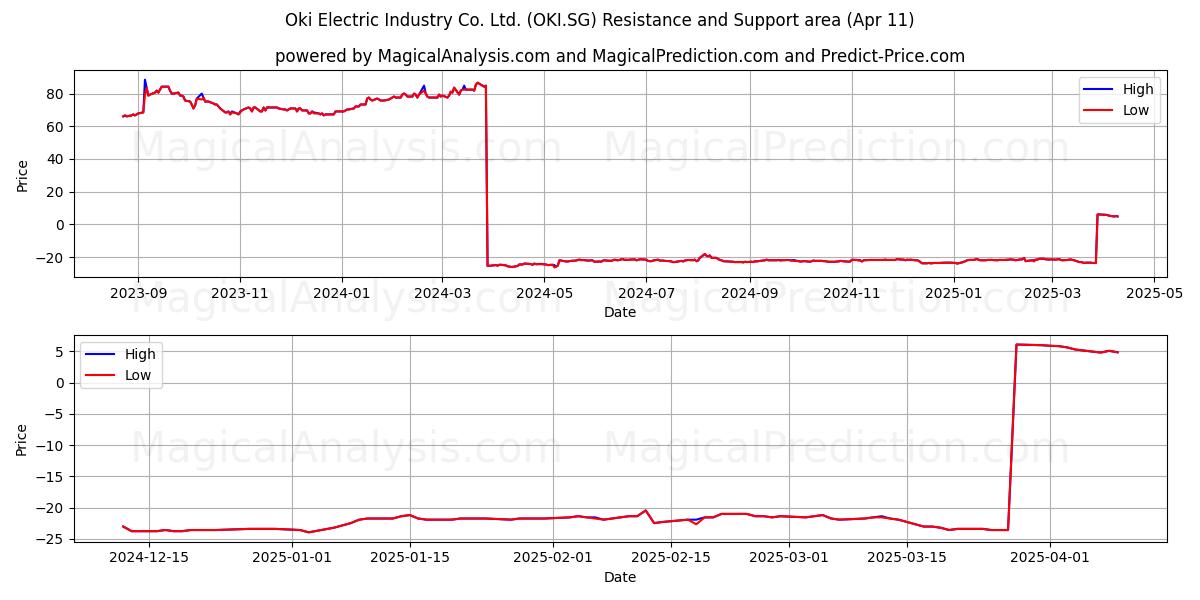Click 'Low' in the bottom chart legend
Screen dimensions: 1200x600
pos(138,375)
